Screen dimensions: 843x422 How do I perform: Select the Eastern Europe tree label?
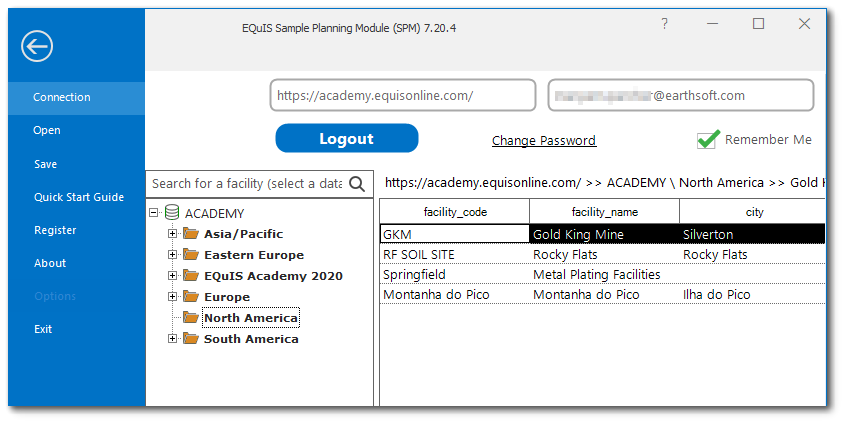point(254,255)
